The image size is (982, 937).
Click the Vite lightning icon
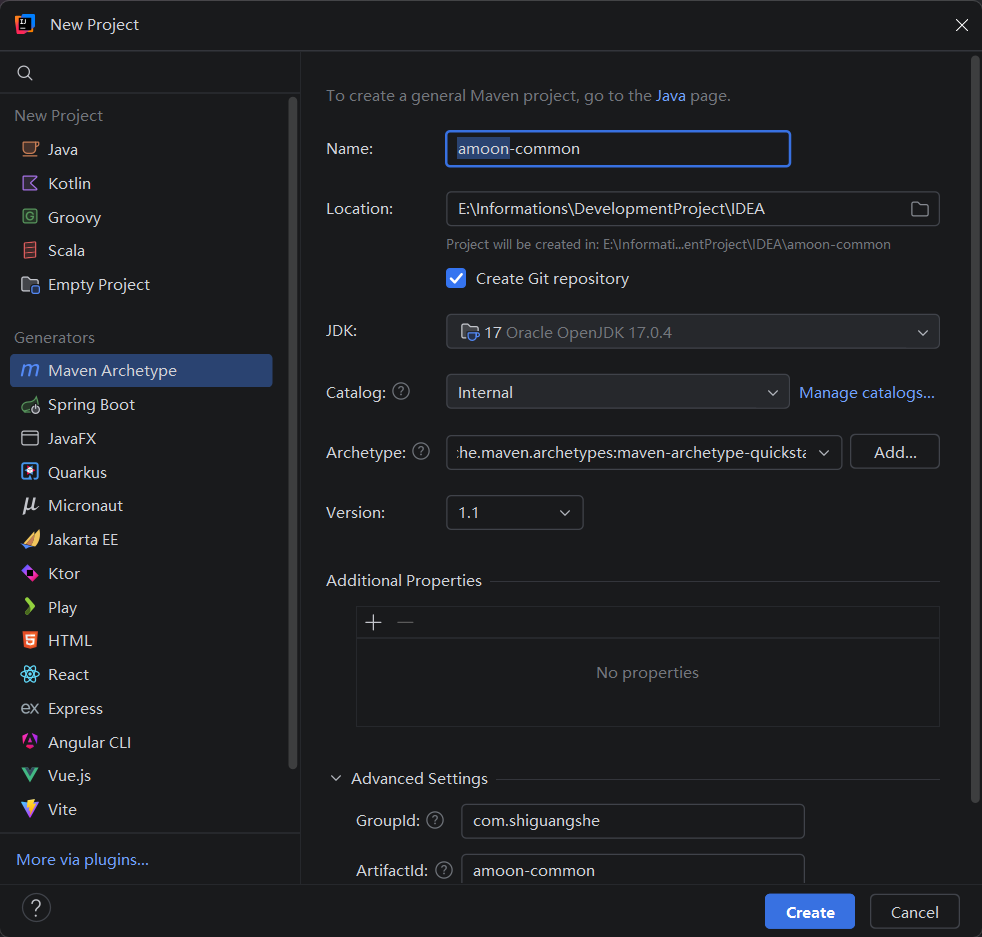tap(30, 809)
